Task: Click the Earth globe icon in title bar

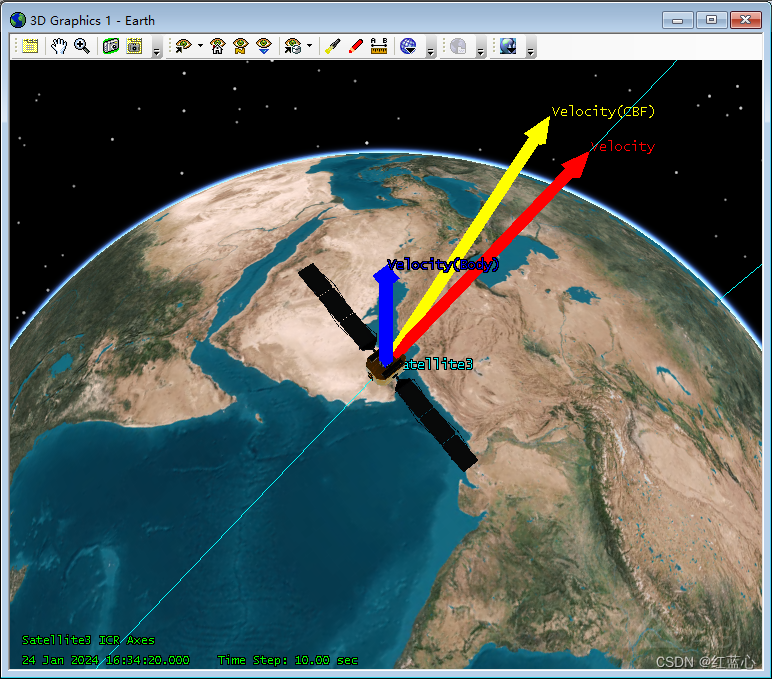Action: point(18,20)
